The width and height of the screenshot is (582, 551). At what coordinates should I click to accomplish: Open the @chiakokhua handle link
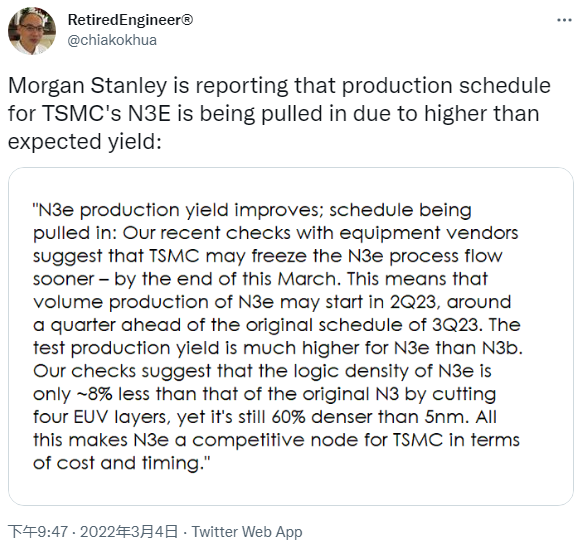(112, 40)
